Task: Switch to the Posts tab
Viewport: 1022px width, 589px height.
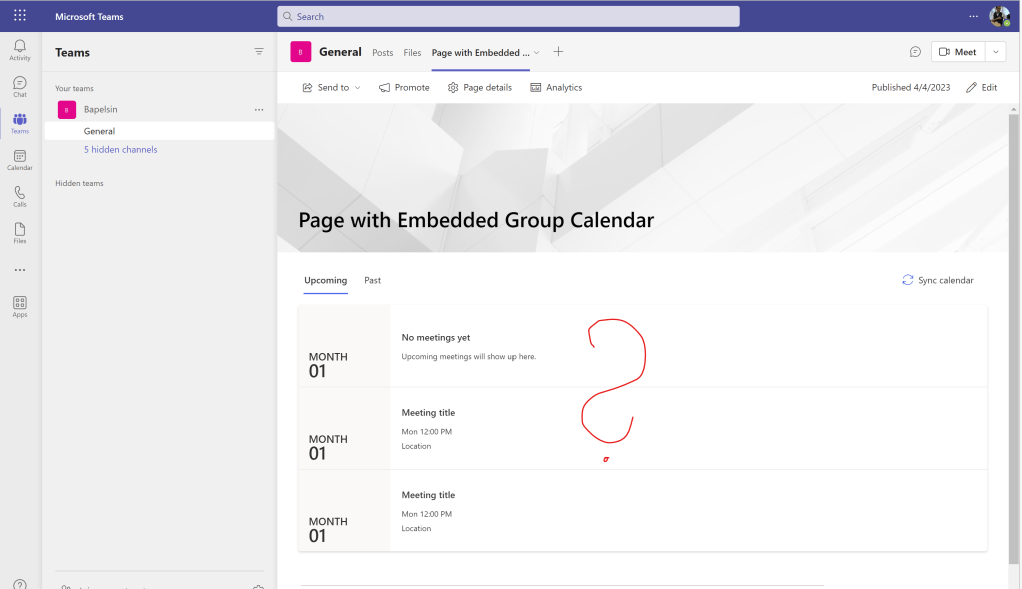Action: (x=382, y=53)
